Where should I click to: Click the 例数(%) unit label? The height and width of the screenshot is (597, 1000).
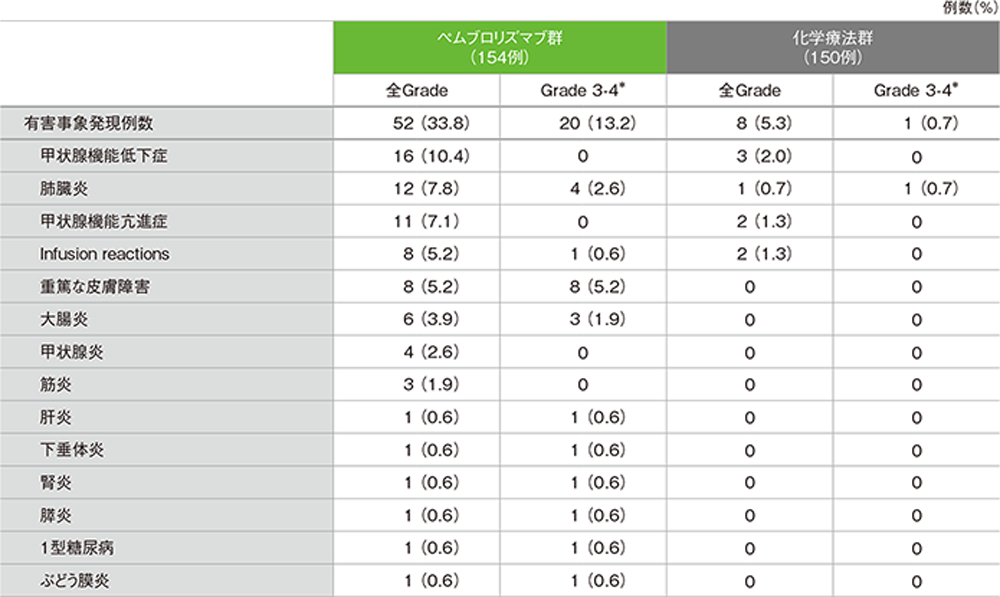(x=970, y=8)
